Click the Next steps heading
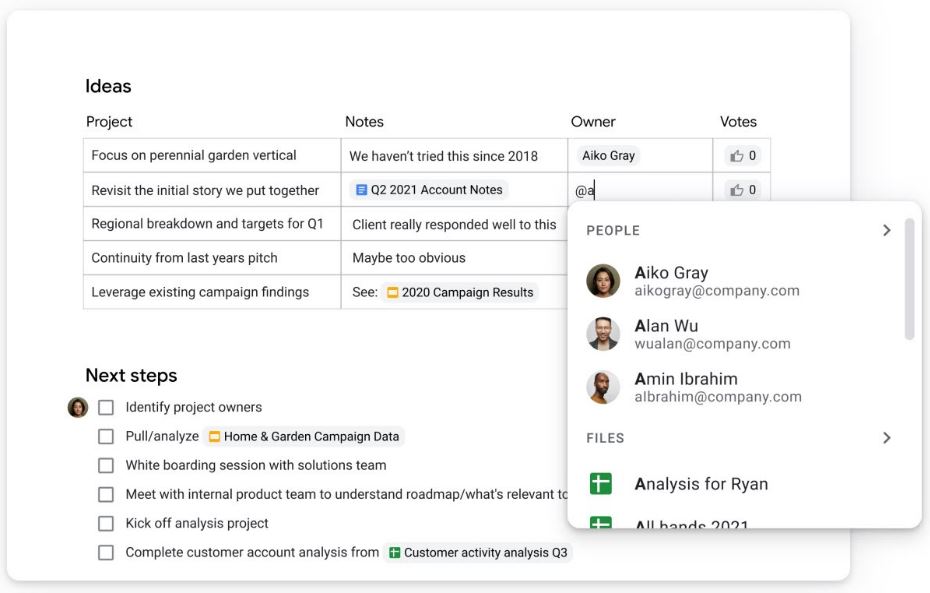Image resolution: width=930 pixels, height=593 pixels. coord(131,375)
